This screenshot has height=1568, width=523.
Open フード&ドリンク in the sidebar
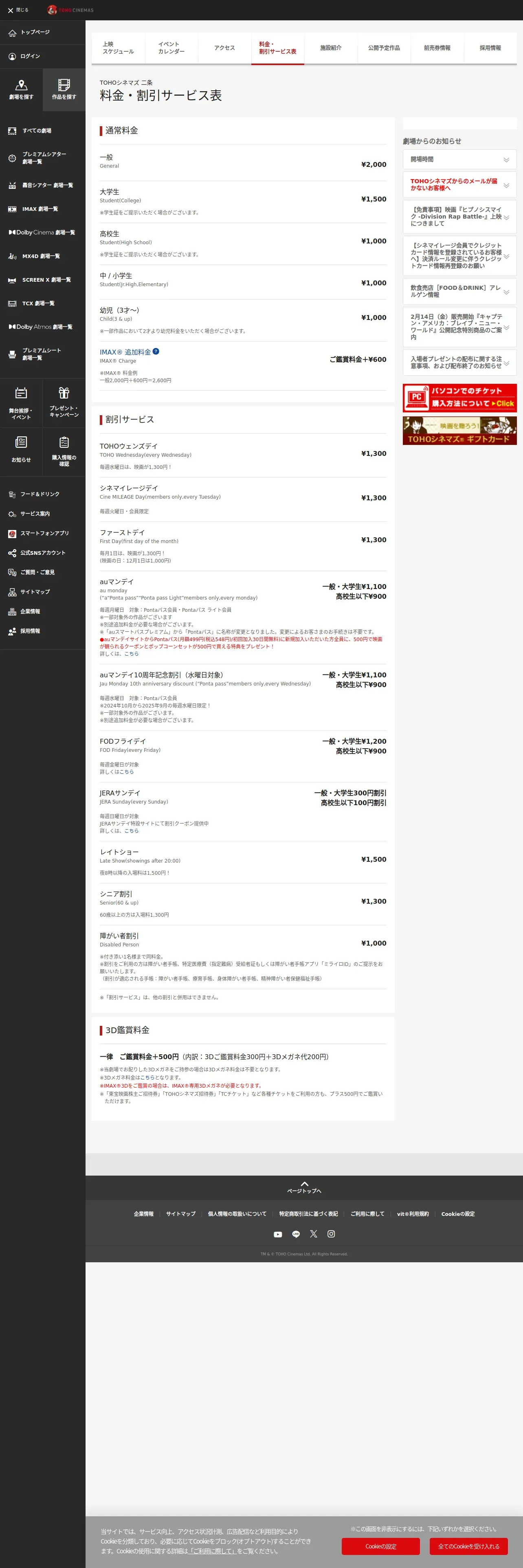[x=43, y=494]
